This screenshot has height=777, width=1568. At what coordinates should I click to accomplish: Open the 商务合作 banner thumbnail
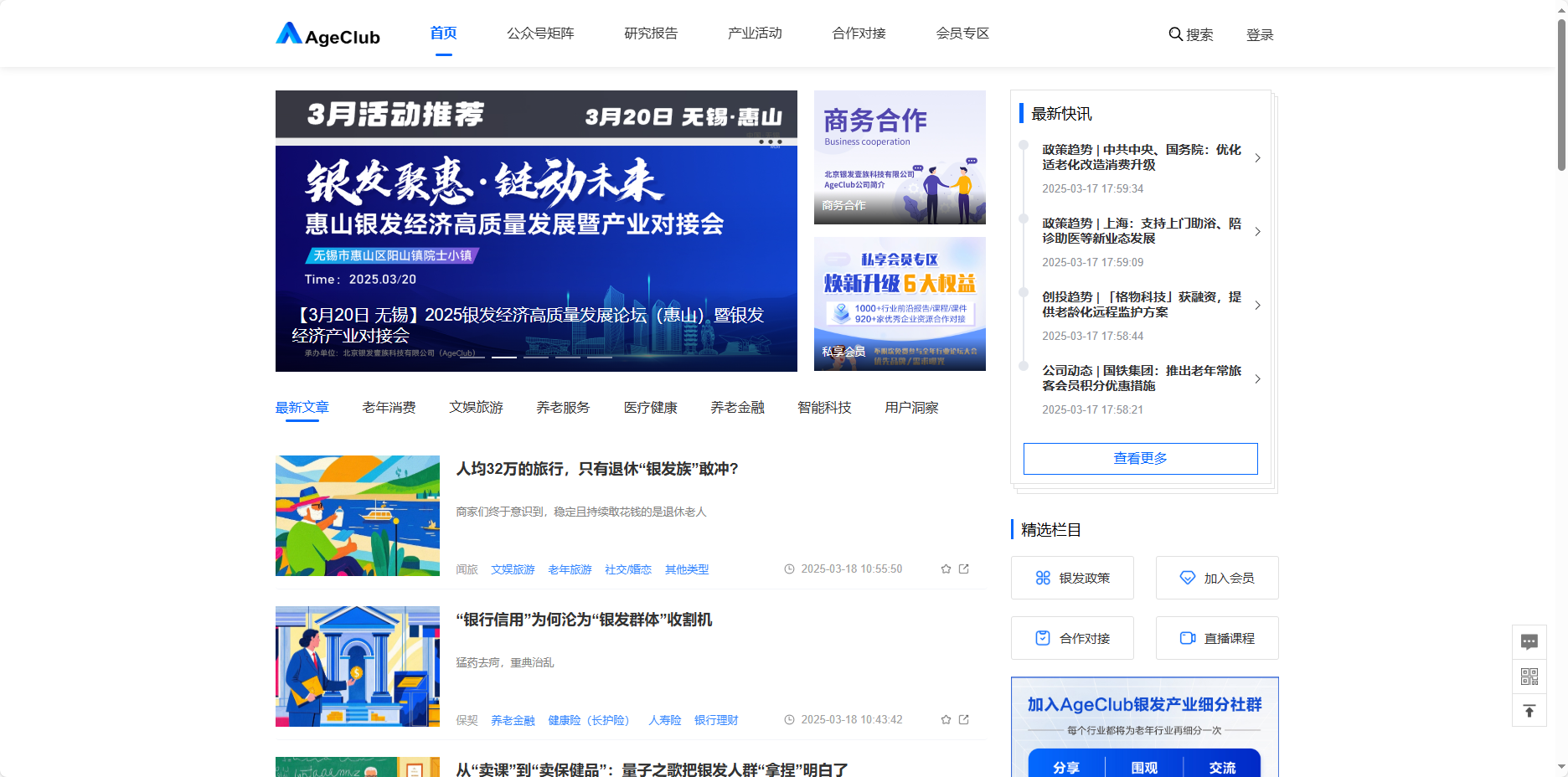click(900, 157)
